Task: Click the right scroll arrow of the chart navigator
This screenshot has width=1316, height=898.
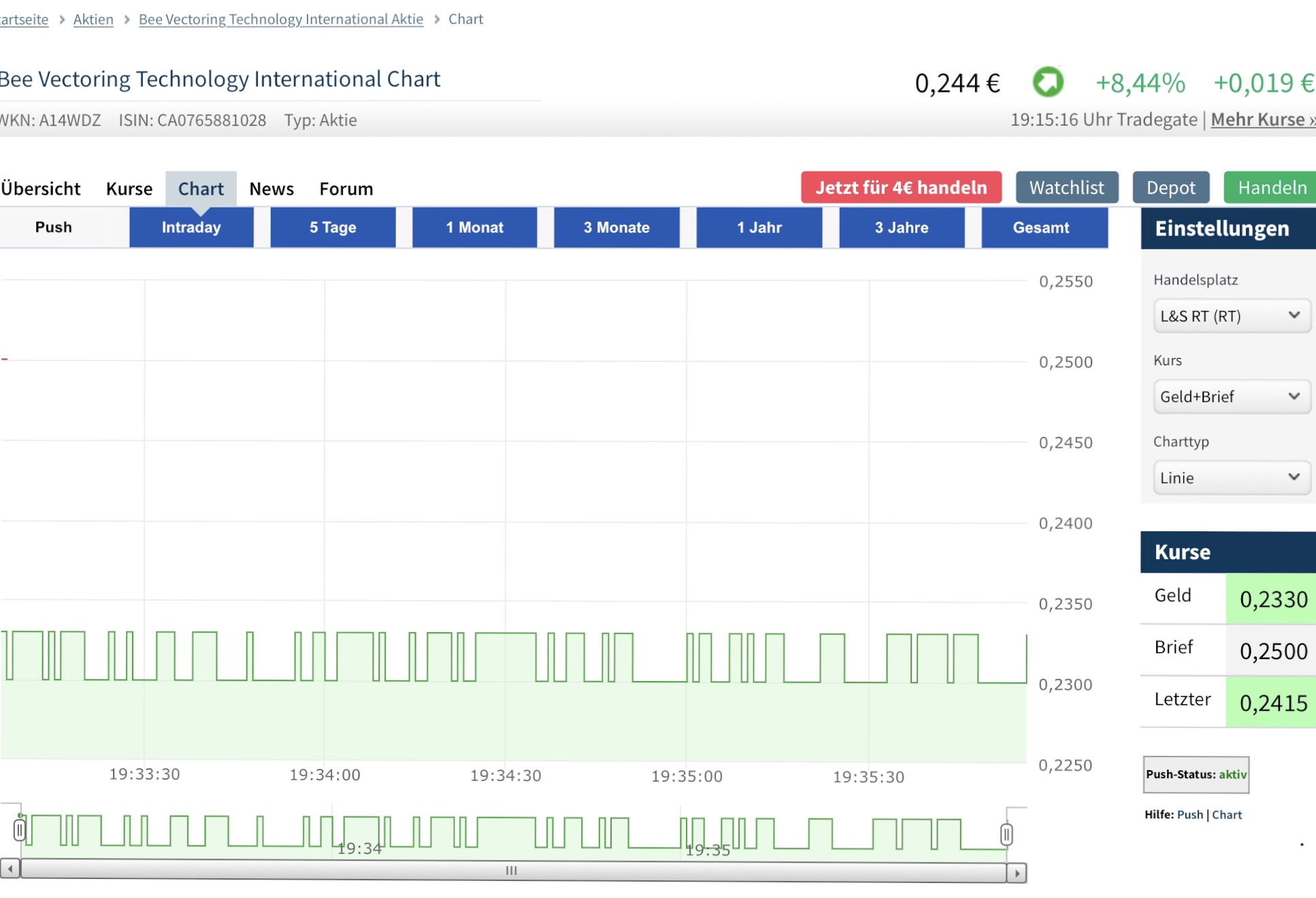Action: (x=1017, y=873)
